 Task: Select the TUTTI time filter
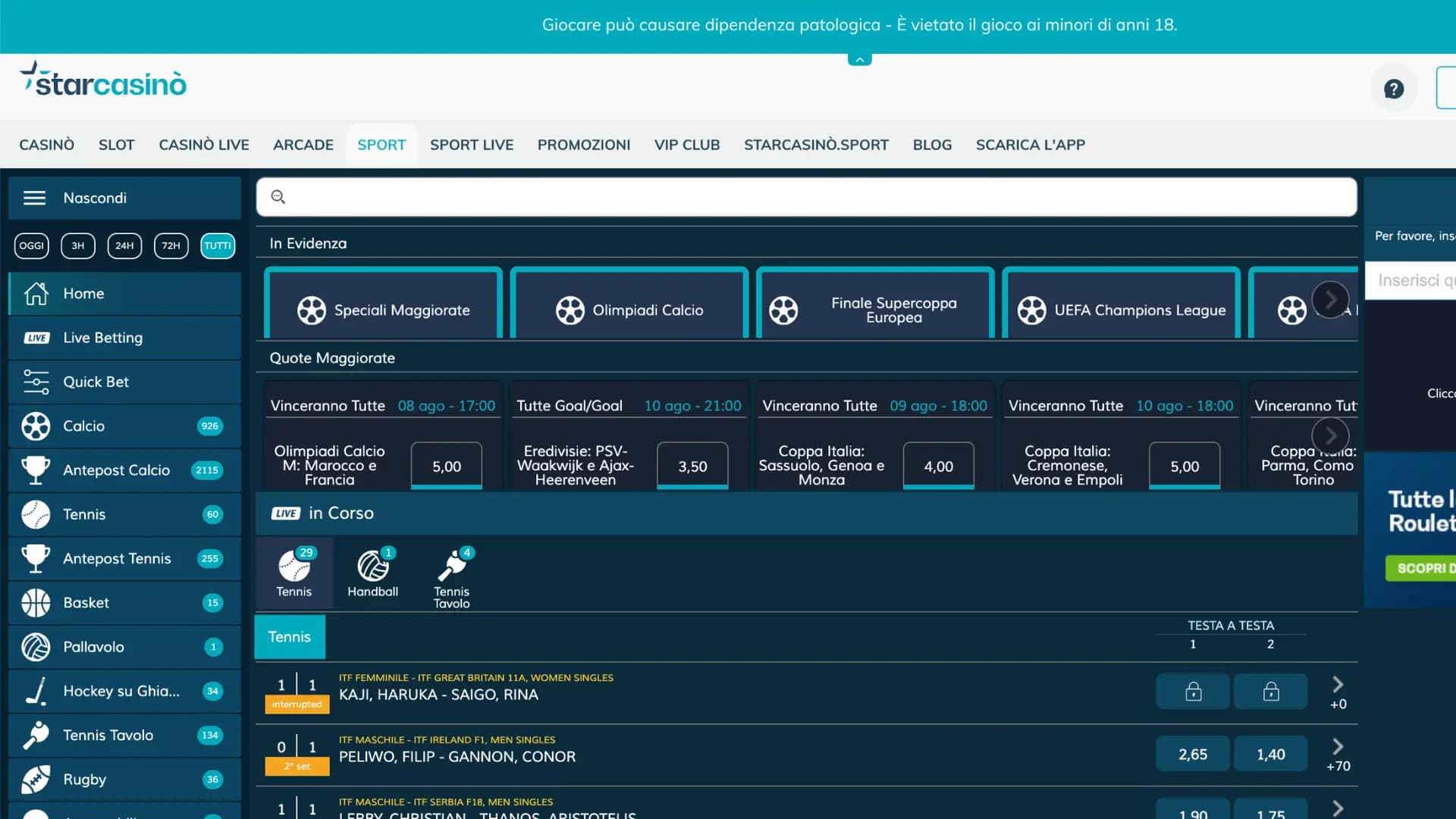tap(218, 246)
